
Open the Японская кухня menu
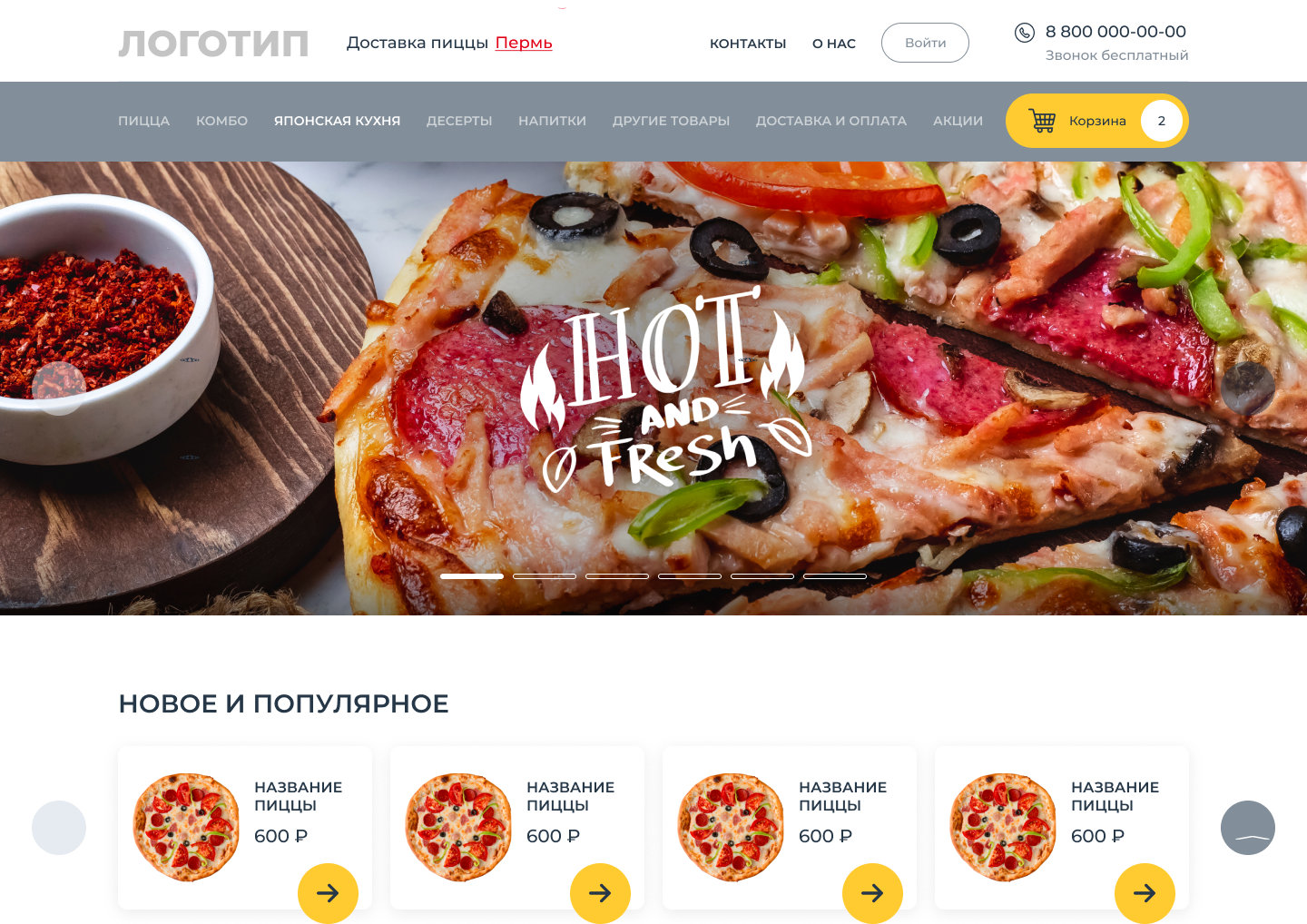[x=337, y=121]
